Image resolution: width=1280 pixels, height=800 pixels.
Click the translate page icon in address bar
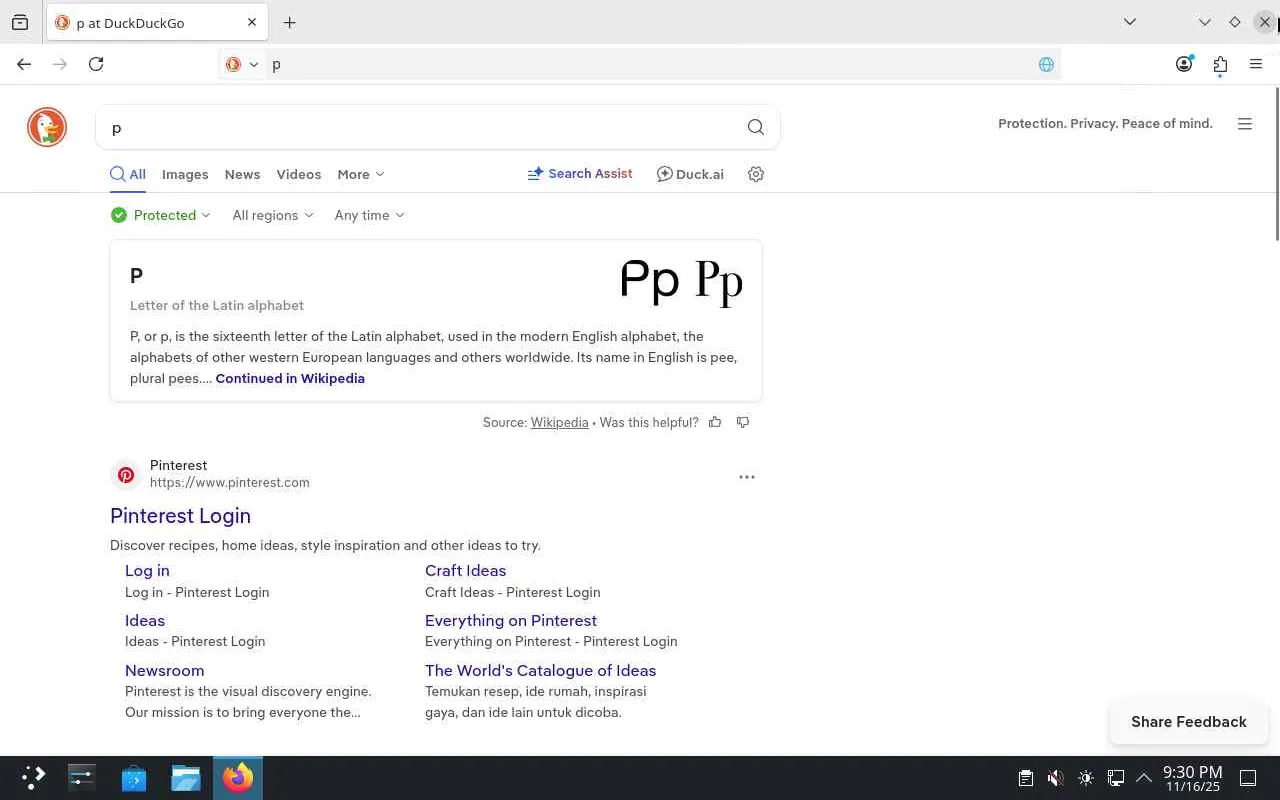coord(1046,64)
